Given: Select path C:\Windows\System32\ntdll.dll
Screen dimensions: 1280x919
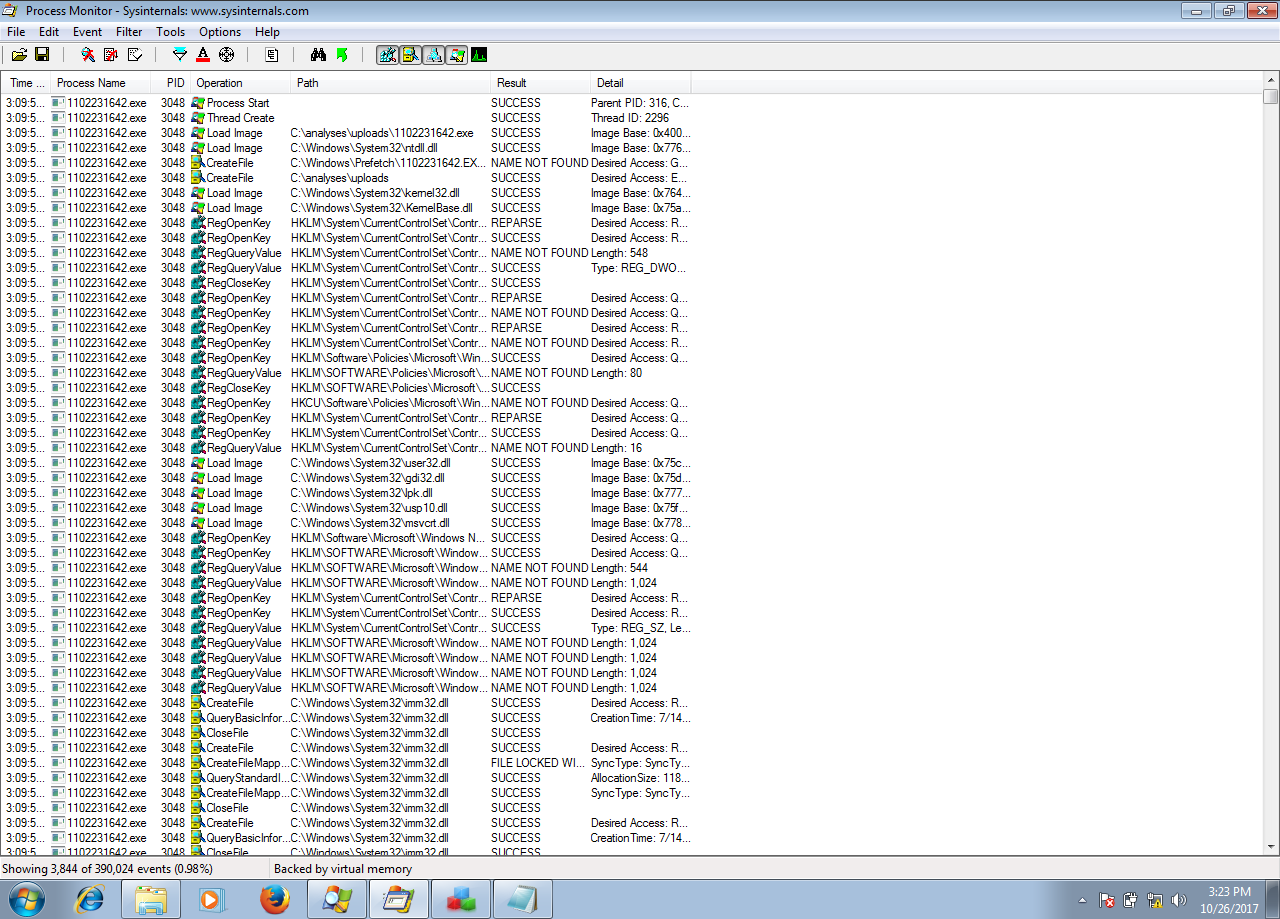Looking at the screenshot, I should 364,148.
